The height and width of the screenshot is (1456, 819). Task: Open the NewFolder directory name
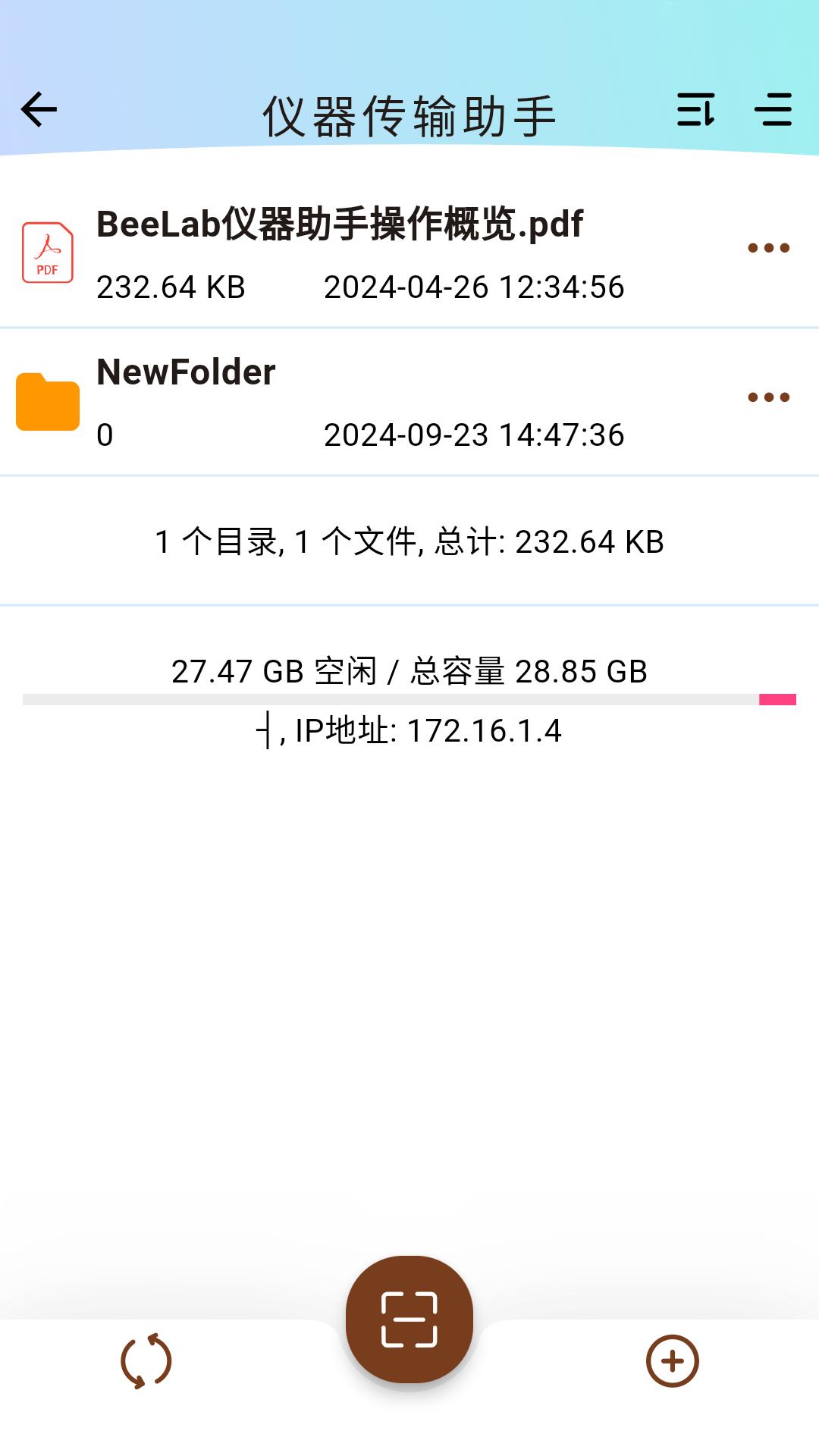pos(186,372)
